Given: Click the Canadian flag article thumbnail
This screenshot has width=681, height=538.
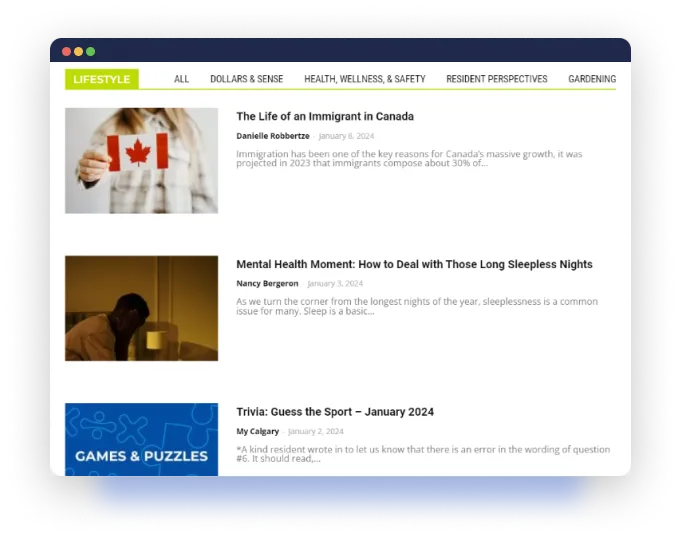Looking at the screenshot, I should pos(142,161).
